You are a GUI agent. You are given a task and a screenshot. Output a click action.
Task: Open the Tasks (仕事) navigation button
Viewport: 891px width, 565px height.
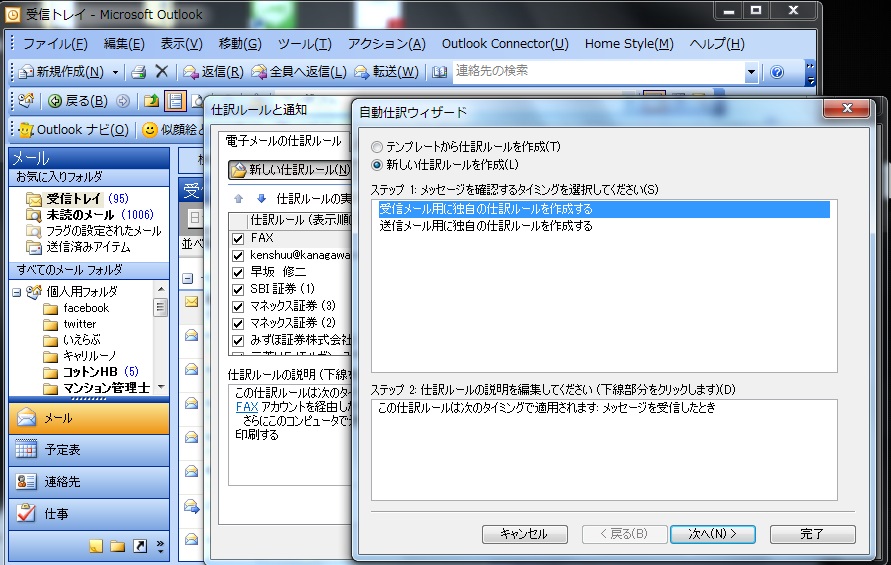(89, 514)
